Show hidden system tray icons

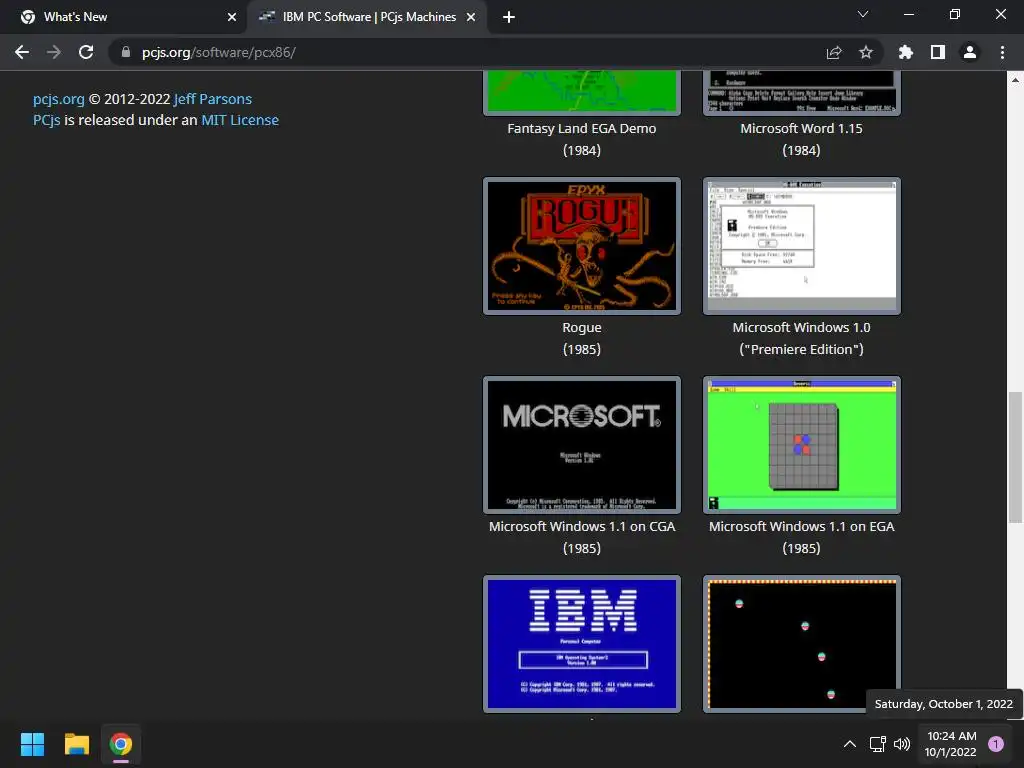[x=850, y=744]
